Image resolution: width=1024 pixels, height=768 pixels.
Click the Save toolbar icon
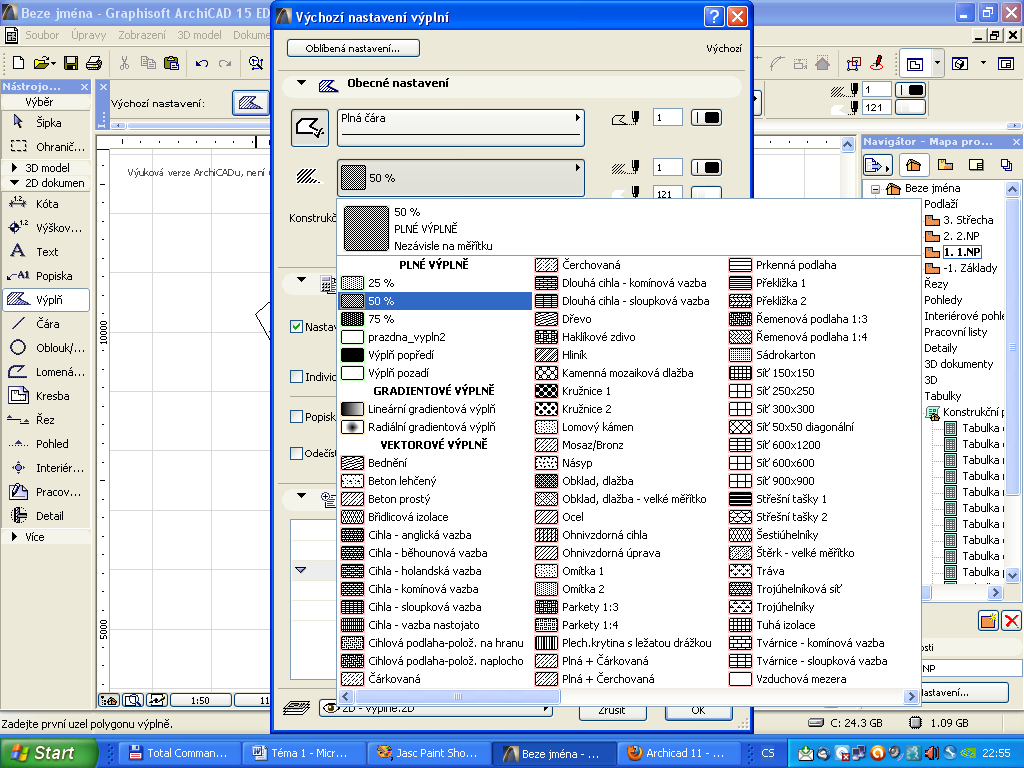[x=71, y=63]
